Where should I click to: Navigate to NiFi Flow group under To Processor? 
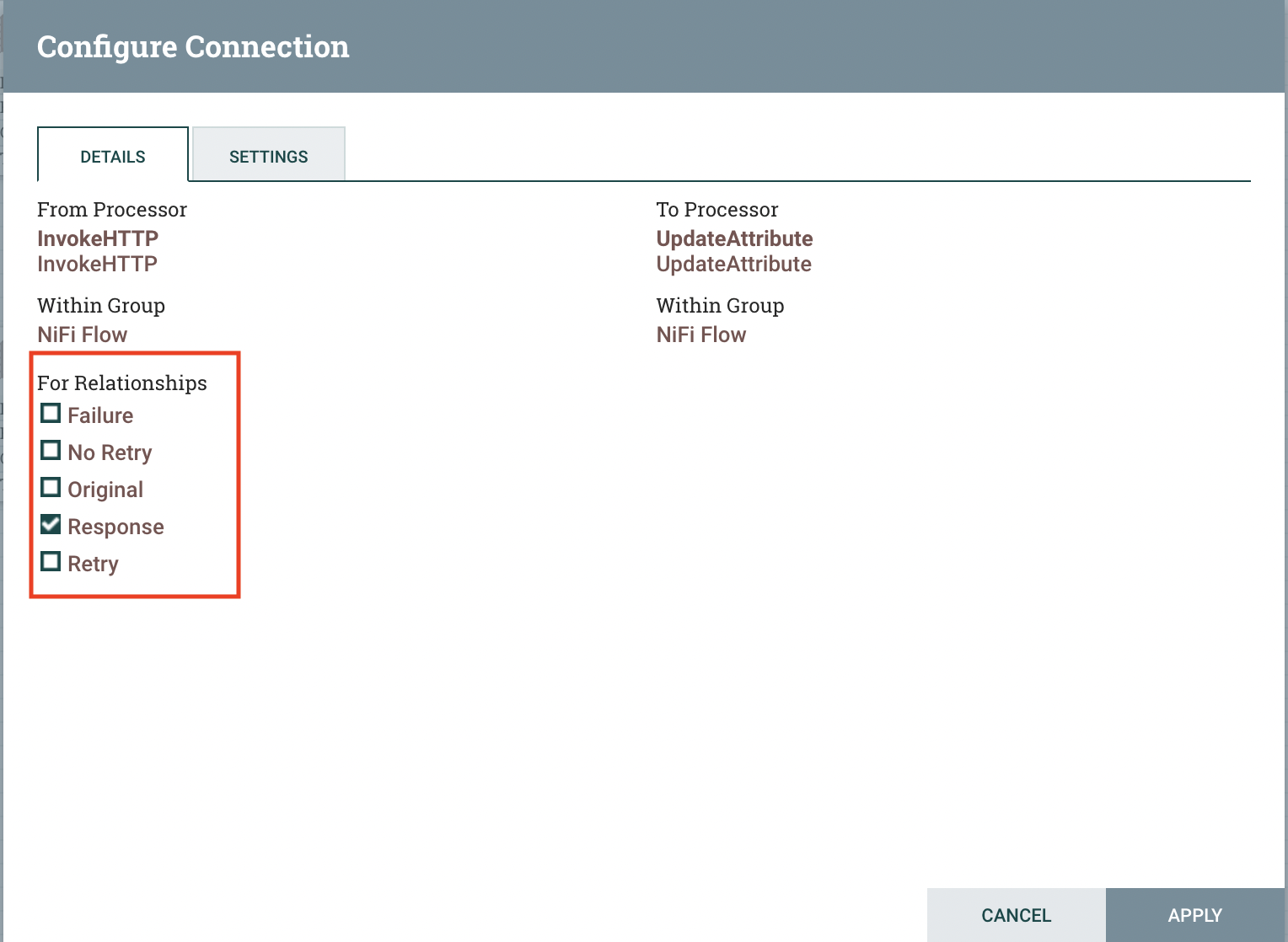click(701, 335)
